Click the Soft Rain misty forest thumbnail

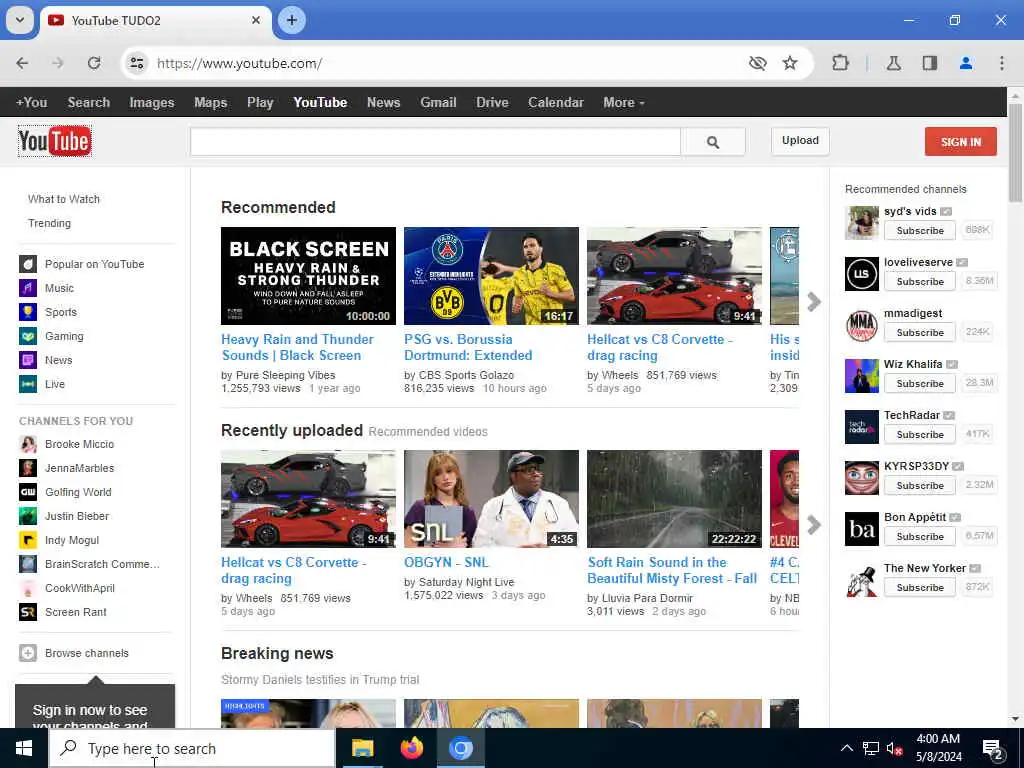pyautogui.click(x=674, y=498)
